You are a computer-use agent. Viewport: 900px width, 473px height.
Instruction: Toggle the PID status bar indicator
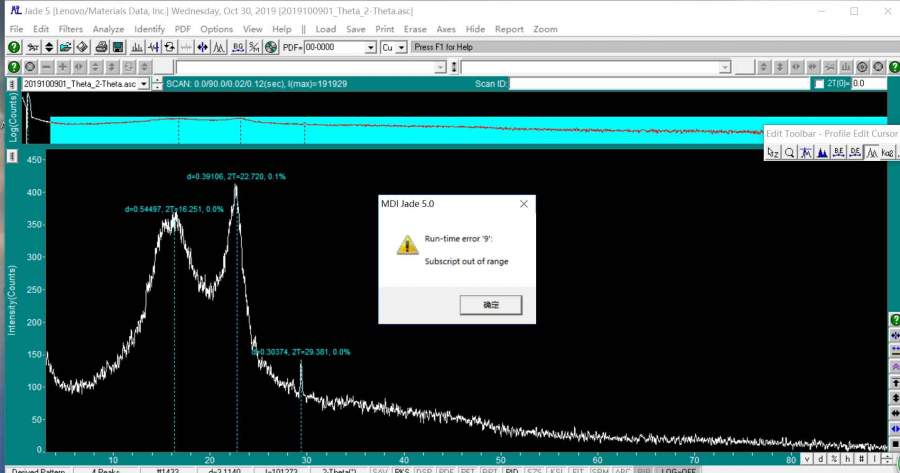[x=512, y=469]
